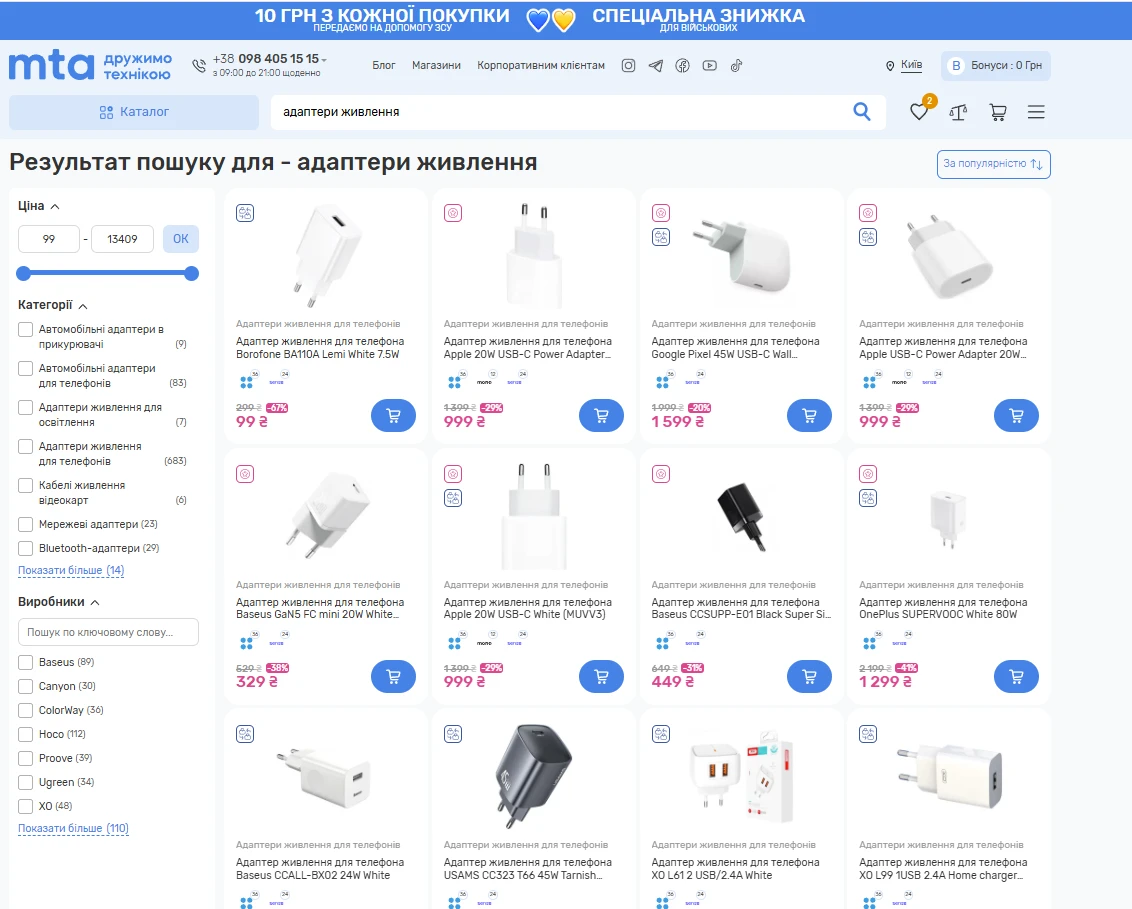Add OnePlus SUPERVOOC 80W adapter to cart
The width and height of the screenshot is (1132, 909).
click(1016, 677)
